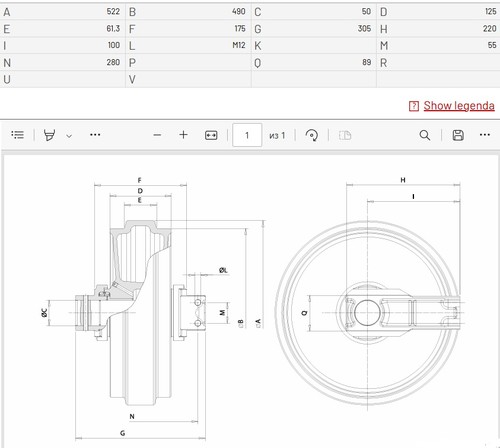Select the value 125 for dimension D

(491, 11)
